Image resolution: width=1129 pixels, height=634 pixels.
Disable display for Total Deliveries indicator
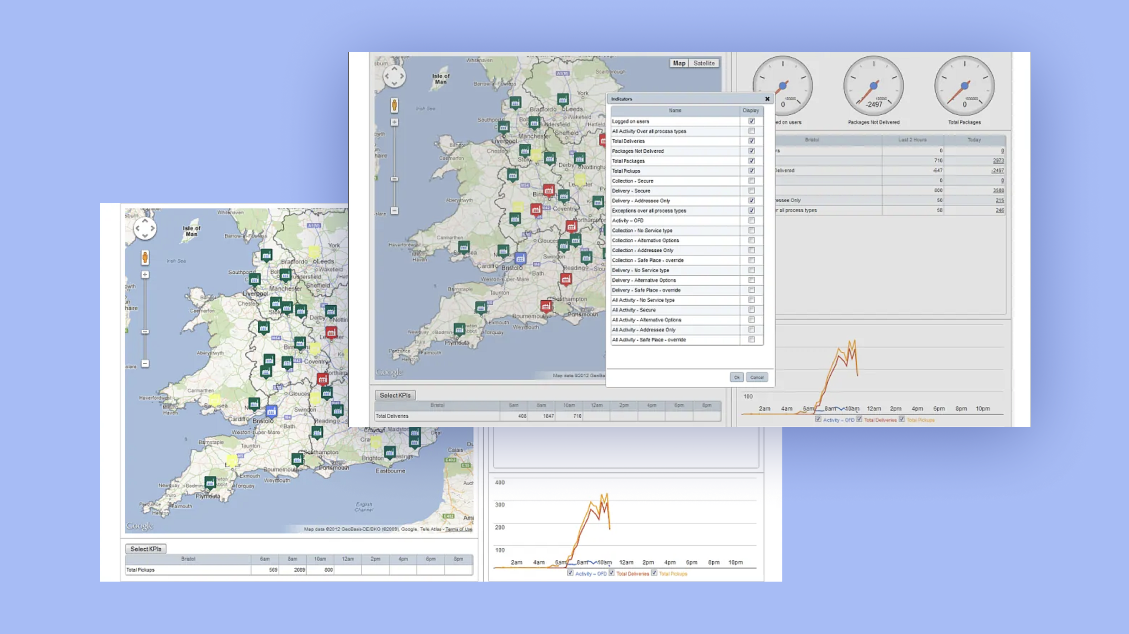point(751,141)
